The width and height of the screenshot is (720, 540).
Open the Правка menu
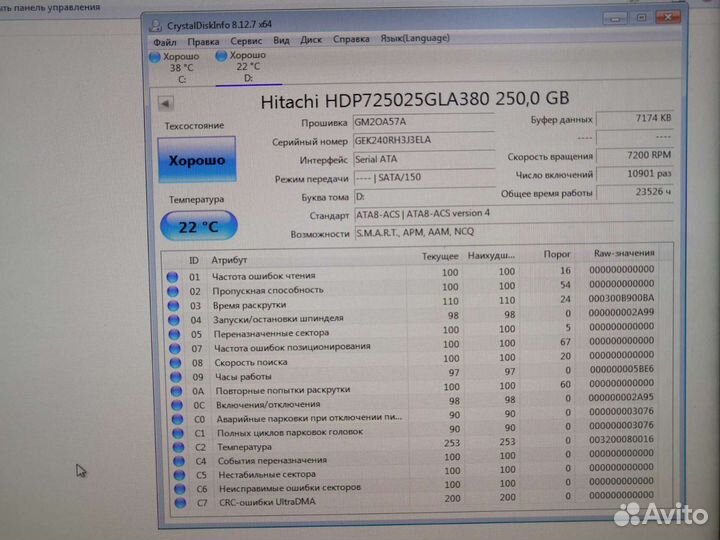(203, 42)
